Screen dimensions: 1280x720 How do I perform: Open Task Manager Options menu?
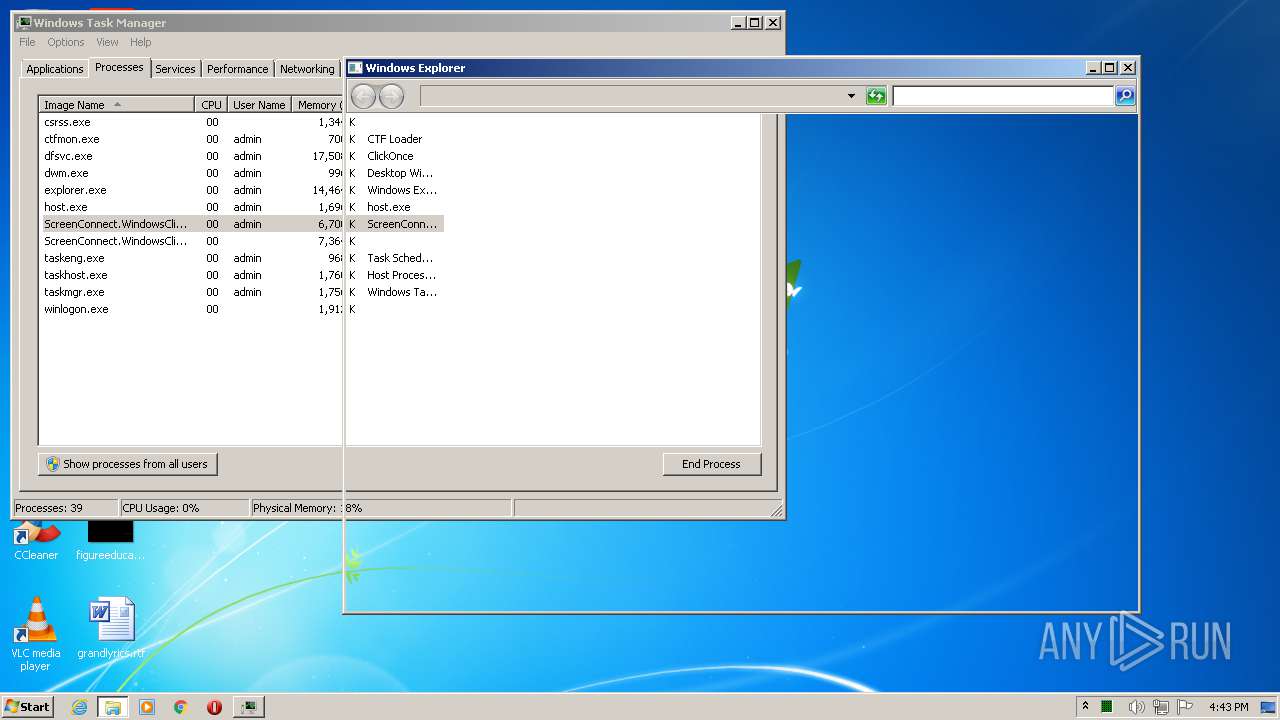point(66,42)
